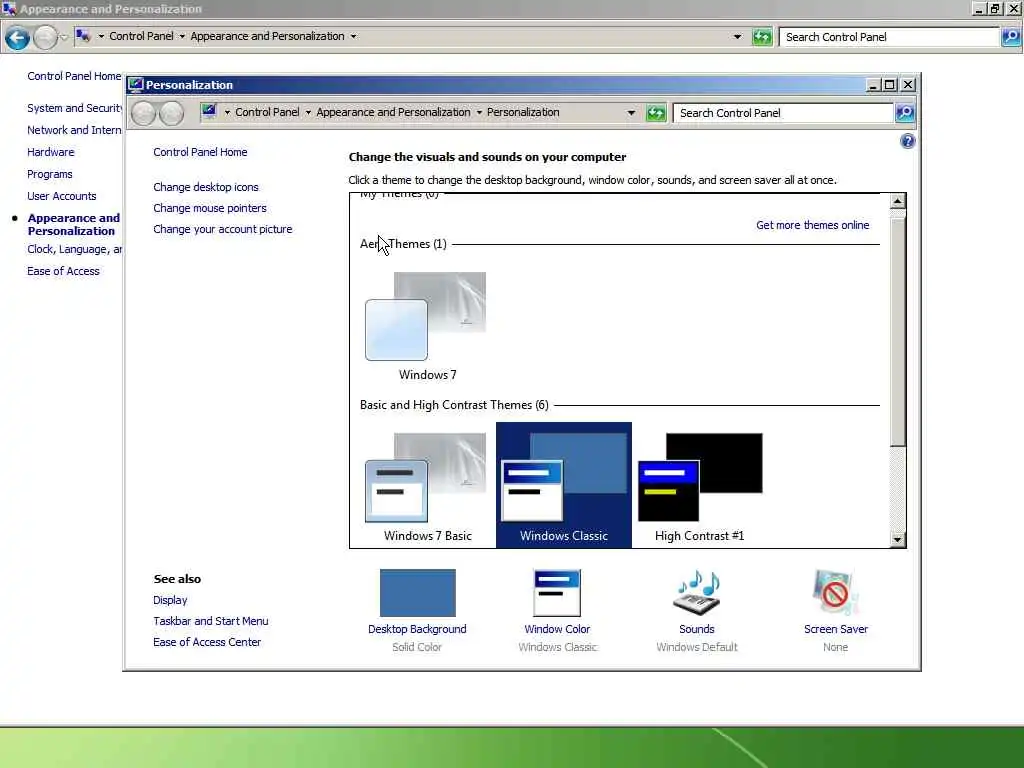Expand arrow after Control Panel in background window breadcrumb
1024x768 pixels.
(x=182, y=37)
